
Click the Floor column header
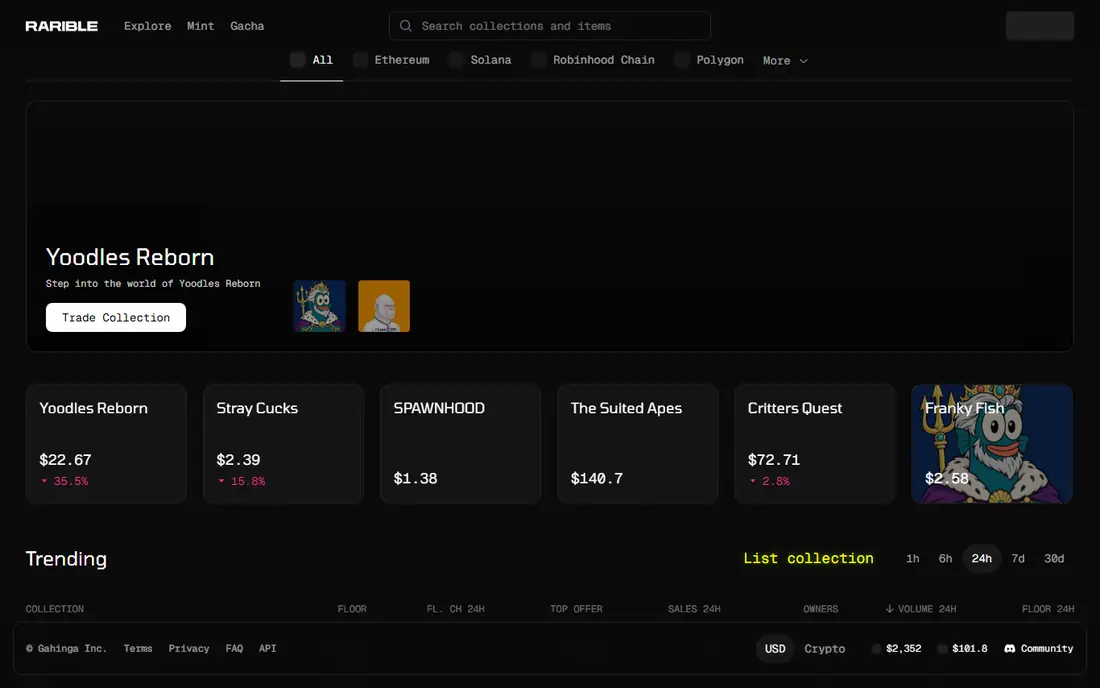pyautogui.click(x=352, y=609)
